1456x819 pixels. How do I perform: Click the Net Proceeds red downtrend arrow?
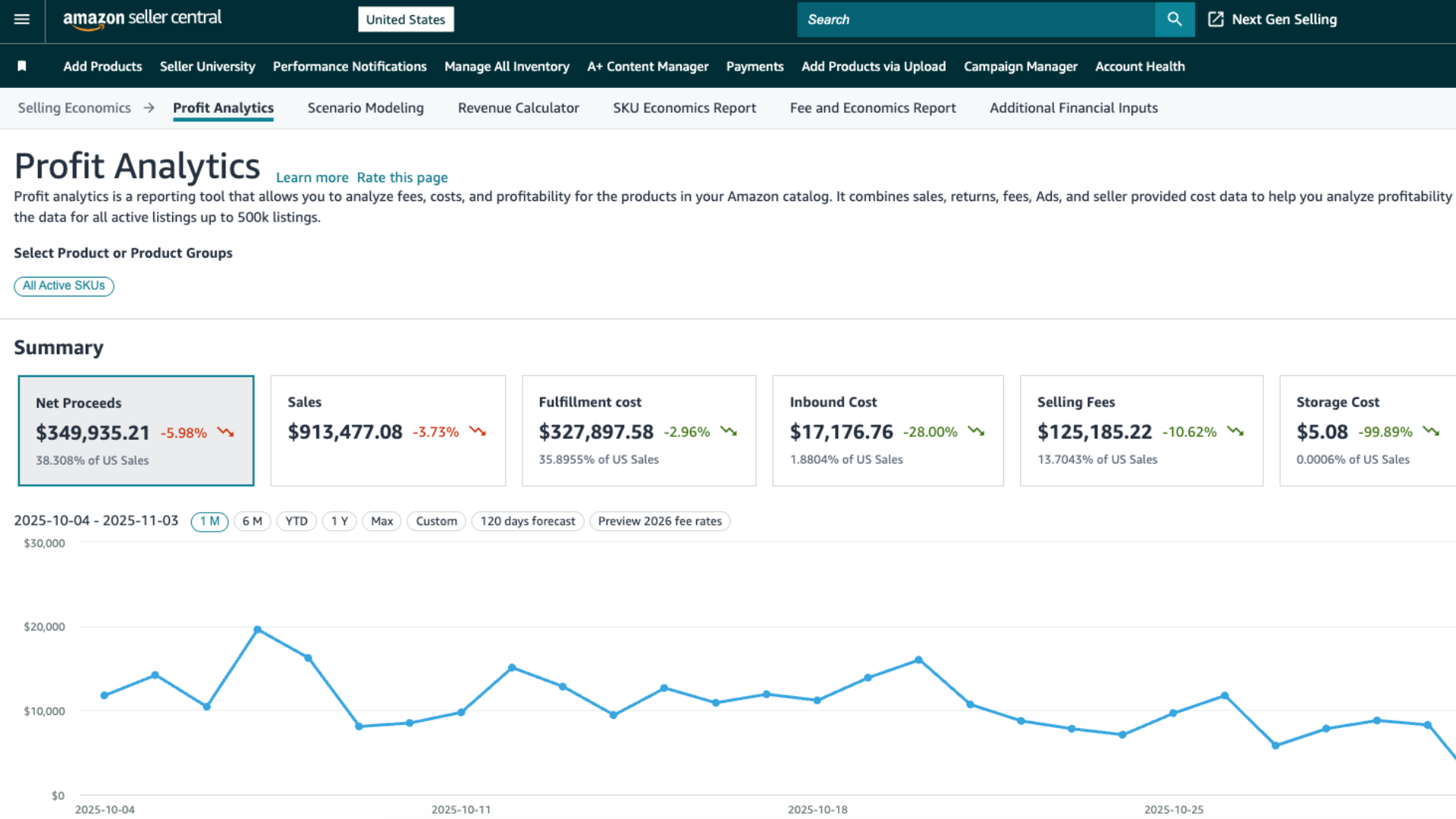(x=225, y=432)
